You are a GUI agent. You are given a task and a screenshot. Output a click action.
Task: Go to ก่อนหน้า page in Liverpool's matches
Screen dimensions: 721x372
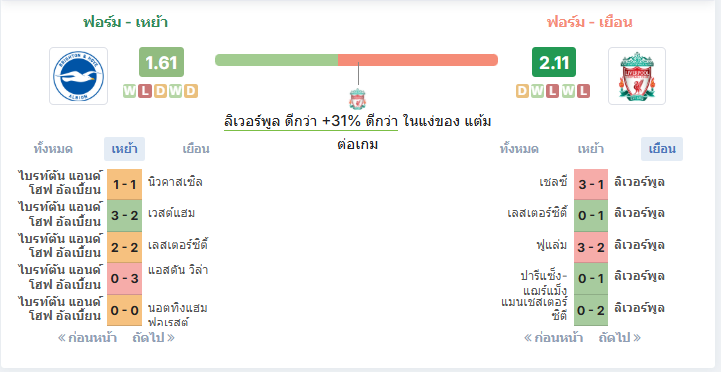[554, 338]
